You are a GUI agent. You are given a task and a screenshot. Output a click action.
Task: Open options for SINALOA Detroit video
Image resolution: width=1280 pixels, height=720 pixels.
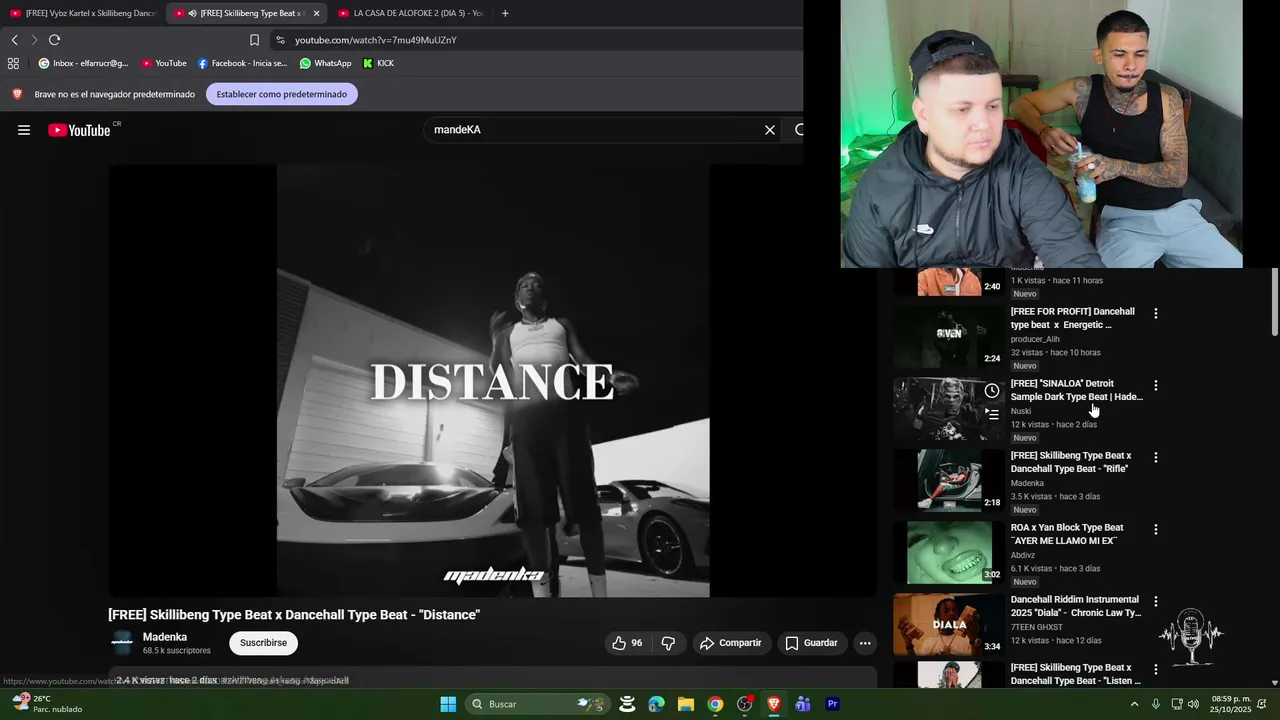click(1156, 385)
